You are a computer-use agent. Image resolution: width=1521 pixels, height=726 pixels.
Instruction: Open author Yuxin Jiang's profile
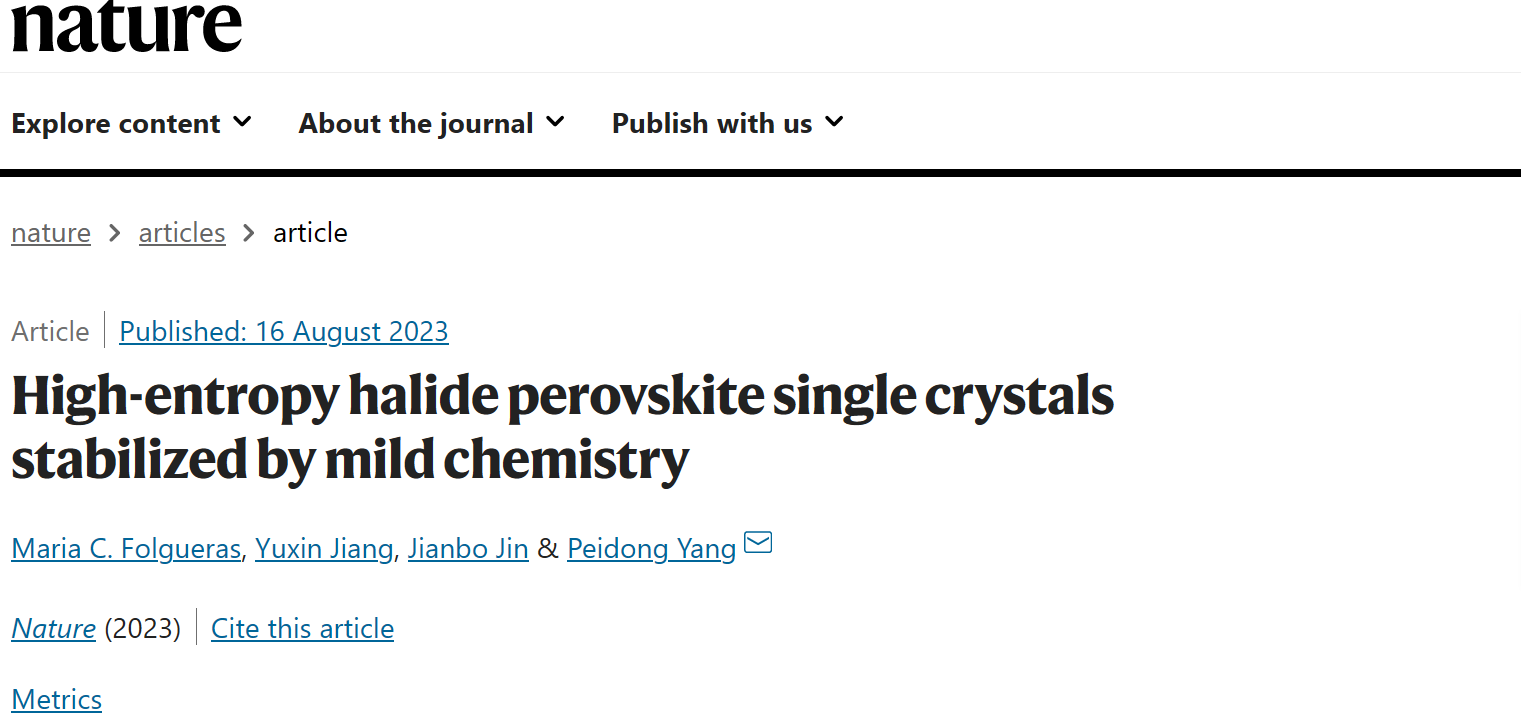click(x=324, y=549)
